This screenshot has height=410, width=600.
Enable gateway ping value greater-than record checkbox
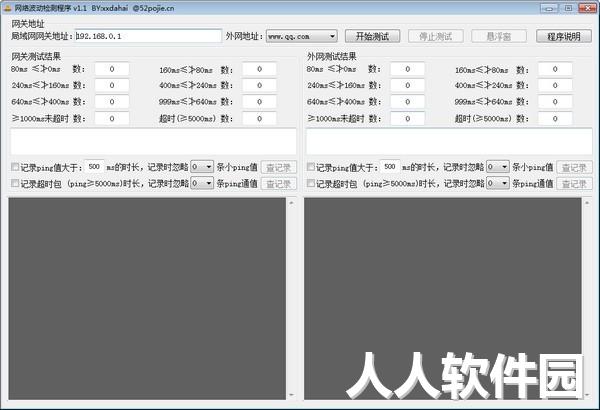(15, 167)
